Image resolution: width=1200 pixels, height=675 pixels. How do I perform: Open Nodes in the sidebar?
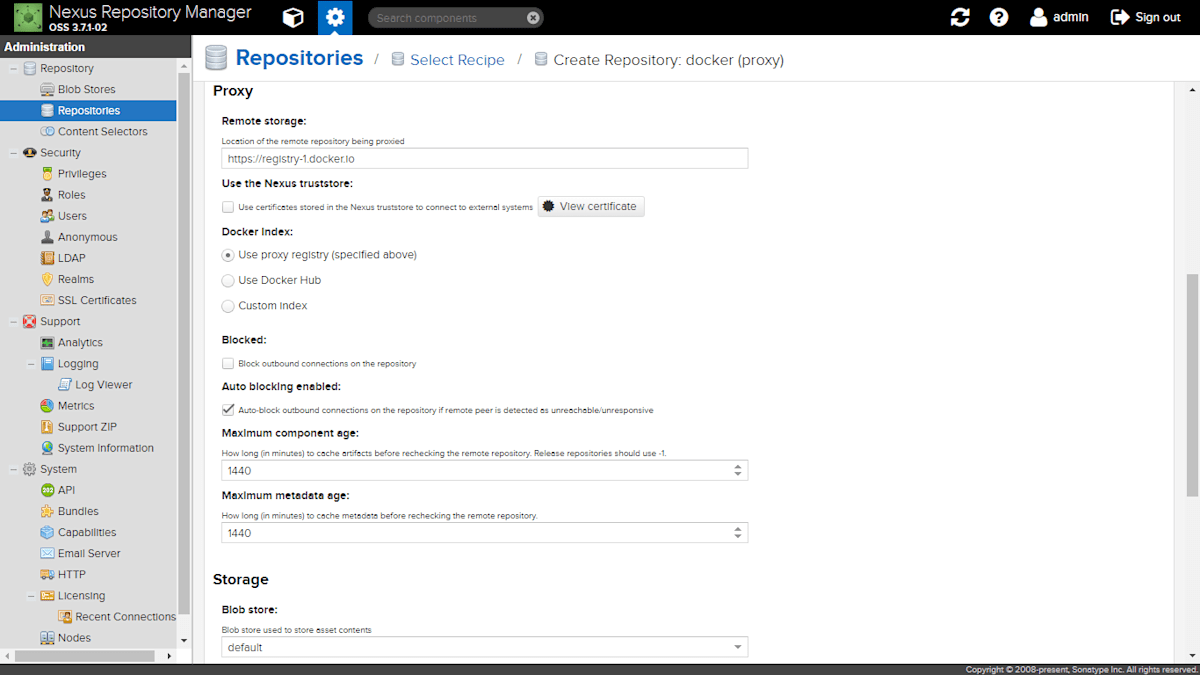74,638
